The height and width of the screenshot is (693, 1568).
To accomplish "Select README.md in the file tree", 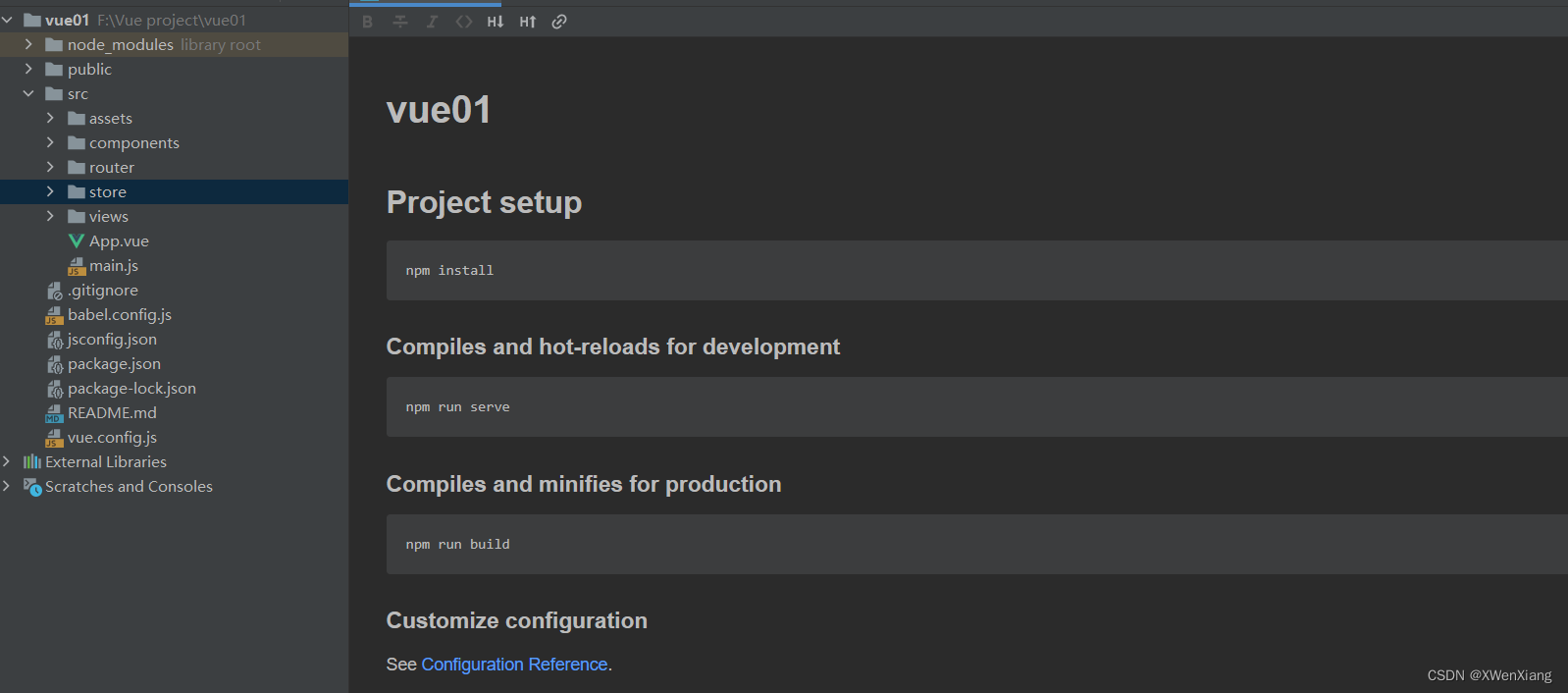I will point(112,413).
